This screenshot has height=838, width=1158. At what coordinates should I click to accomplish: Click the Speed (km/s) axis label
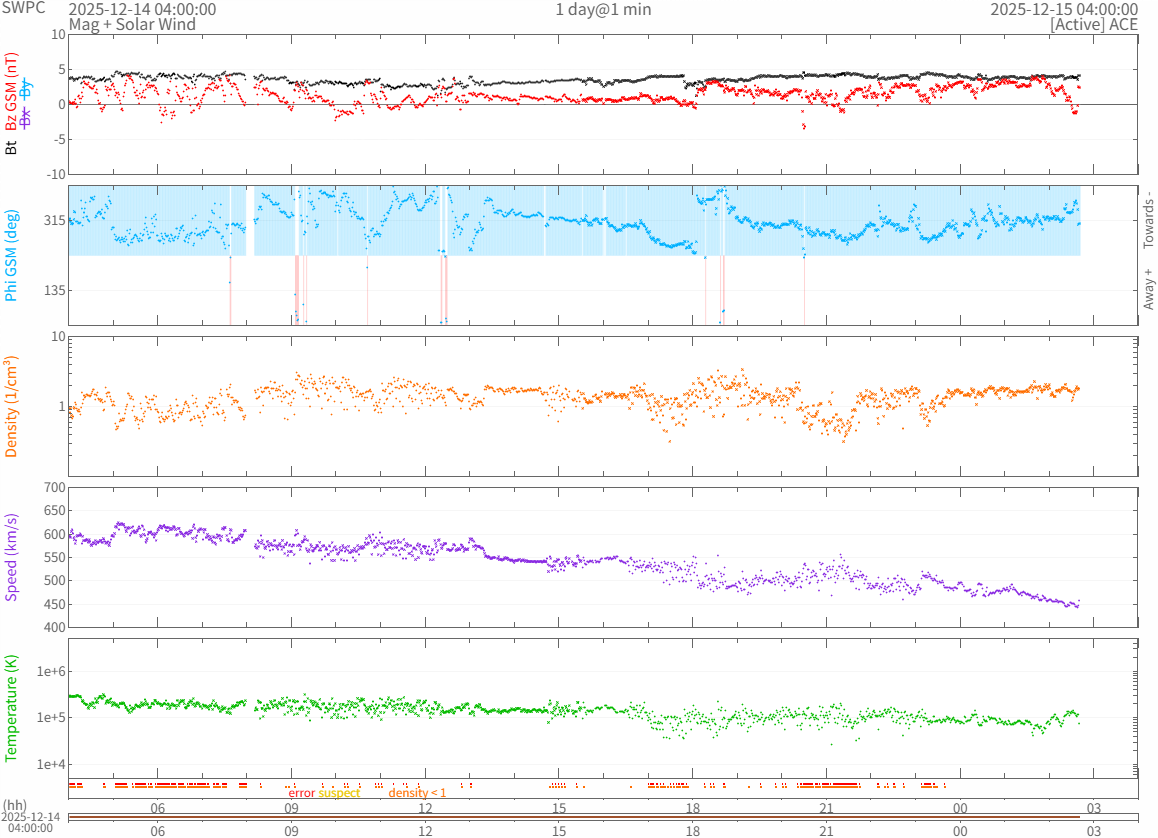tap(12, 558)
